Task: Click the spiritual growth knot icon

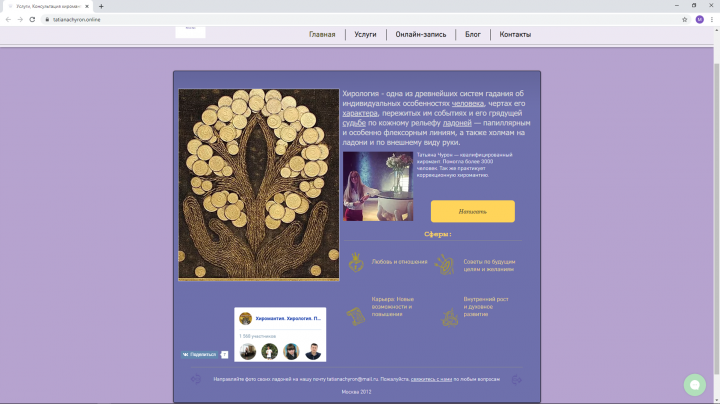Action: 450,317
